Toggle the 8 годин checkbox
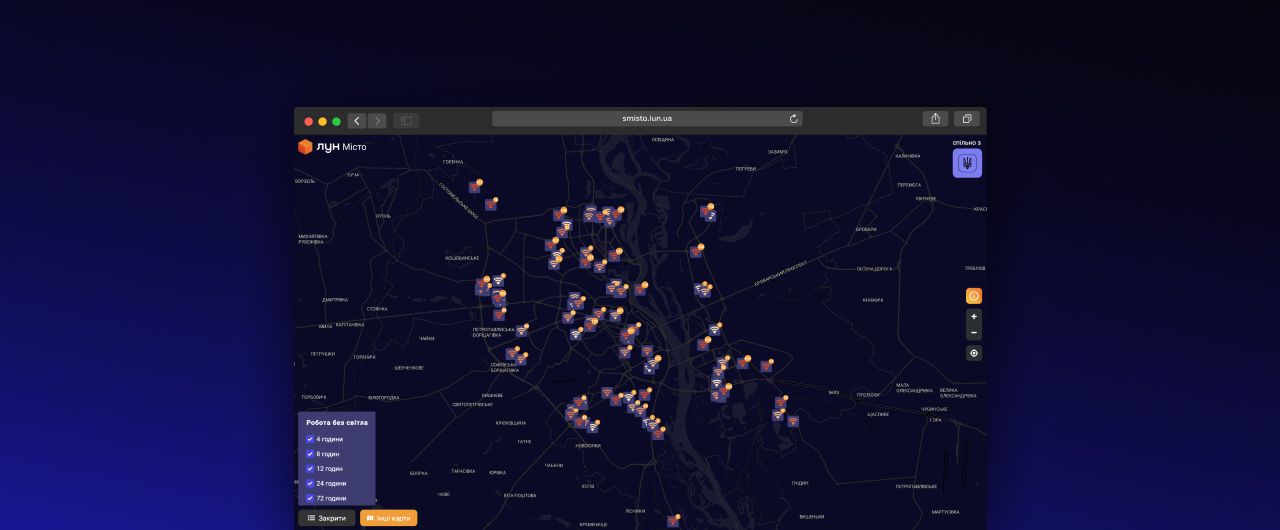This screenshot has height=530, width=1280. (x=310, y=454)
